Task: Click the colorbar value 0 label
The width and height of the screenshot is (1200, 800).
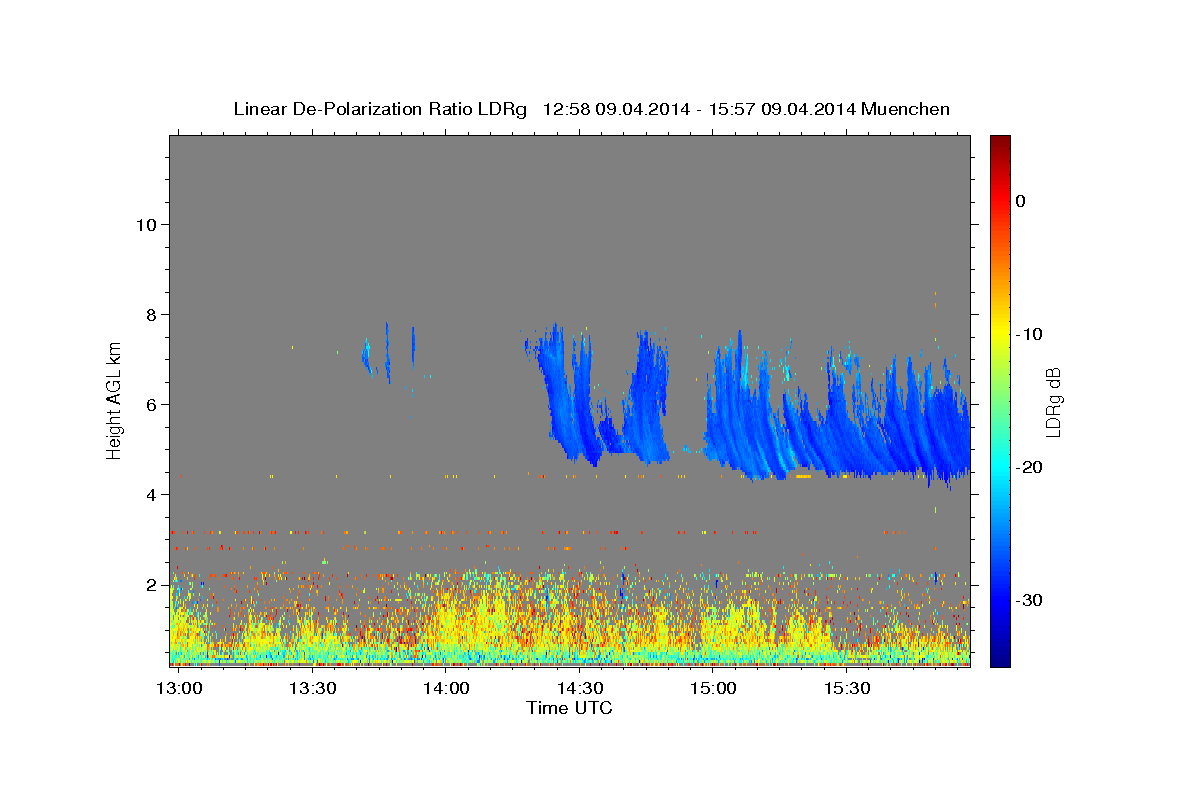Action: click(x=1020, y=201)
